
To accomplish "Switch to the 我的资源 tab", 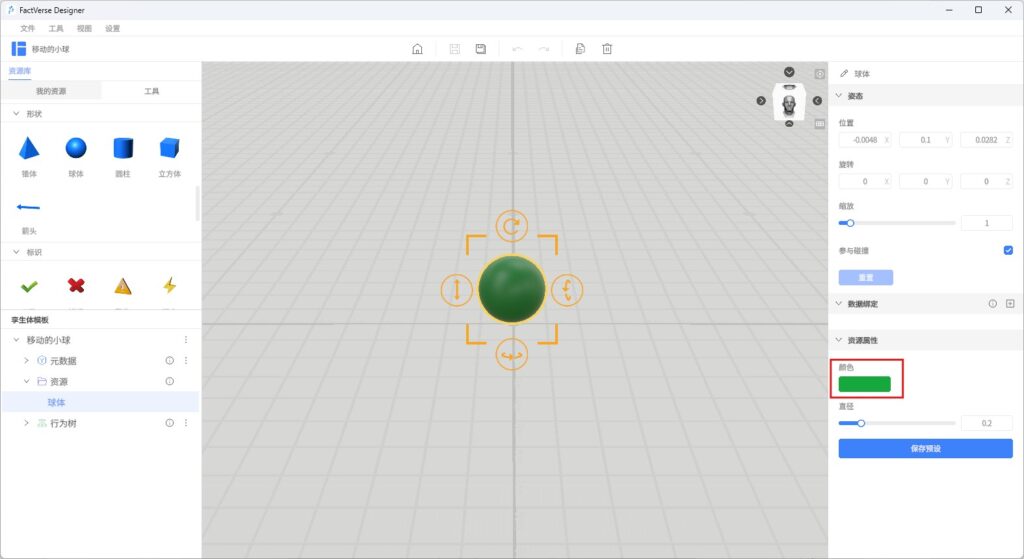I will click(51, 91).
